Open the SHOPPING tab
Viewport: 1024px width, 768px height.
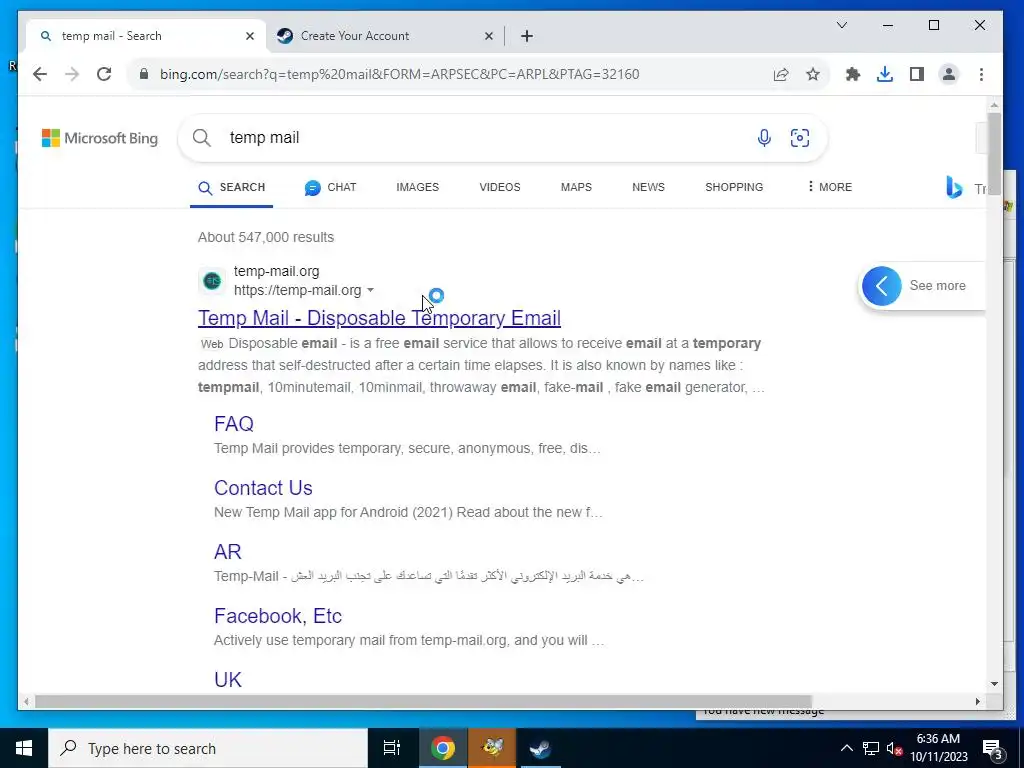[x=734, y=187]
